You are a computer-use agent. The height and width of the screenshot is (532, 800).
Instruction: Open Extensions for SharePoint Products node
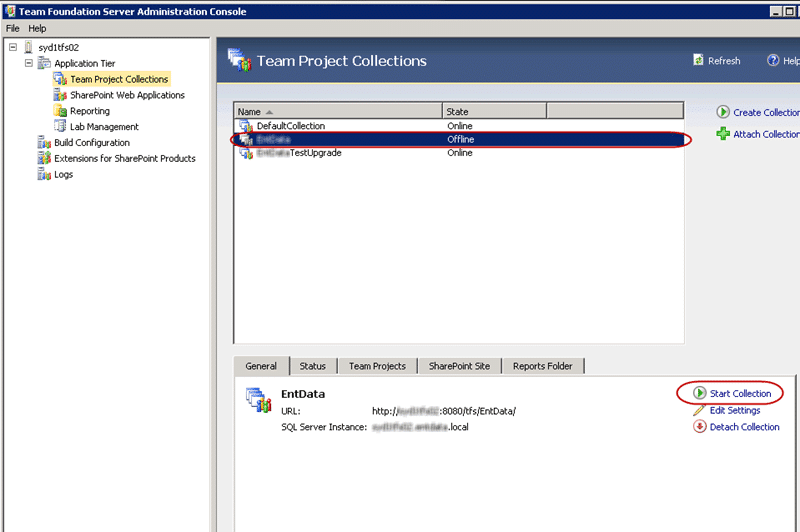click(124, 158)
